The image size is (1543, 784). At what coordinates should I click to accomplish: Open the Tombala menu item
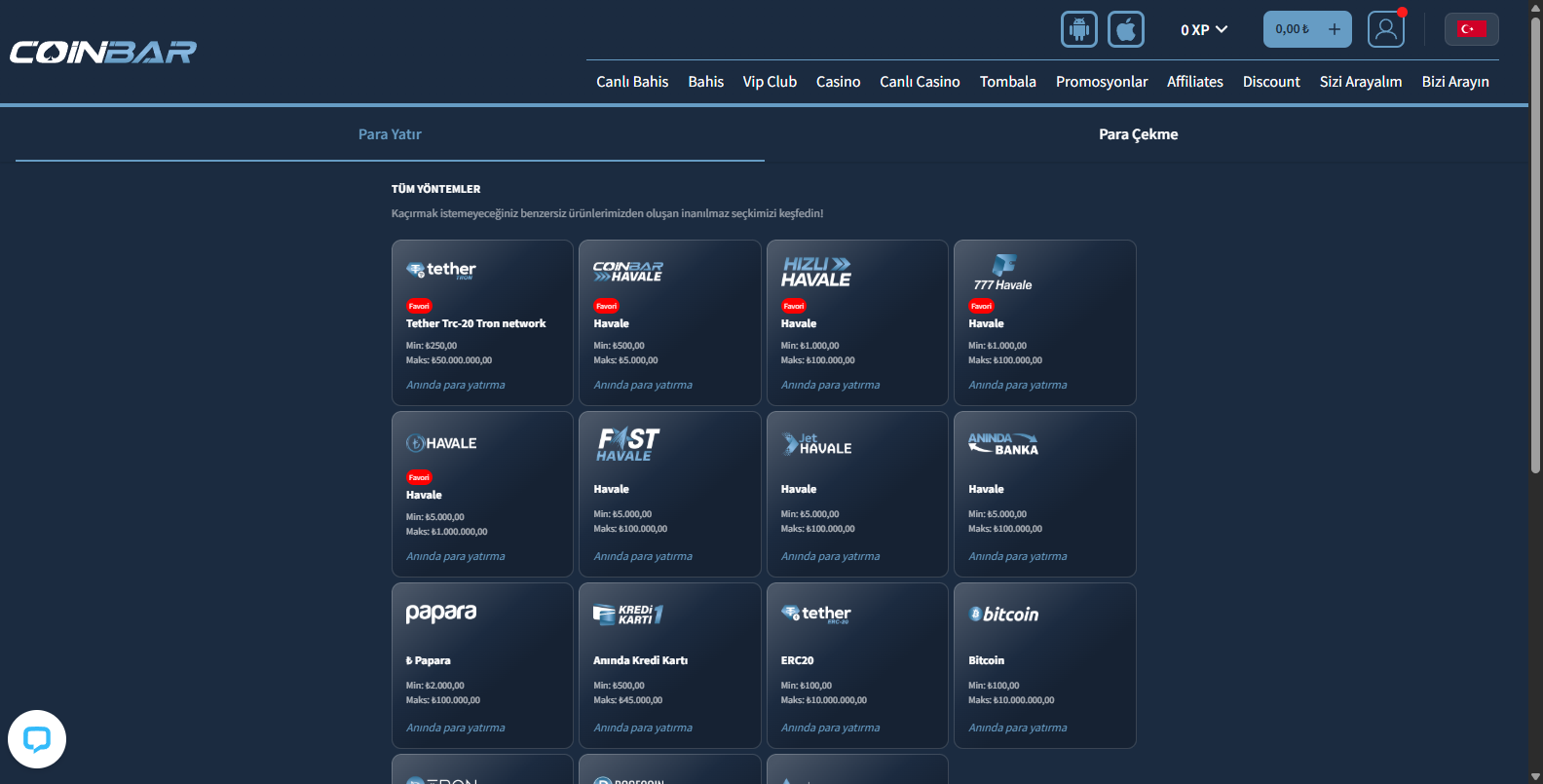pyautogui.click(x=1008, y=82)
